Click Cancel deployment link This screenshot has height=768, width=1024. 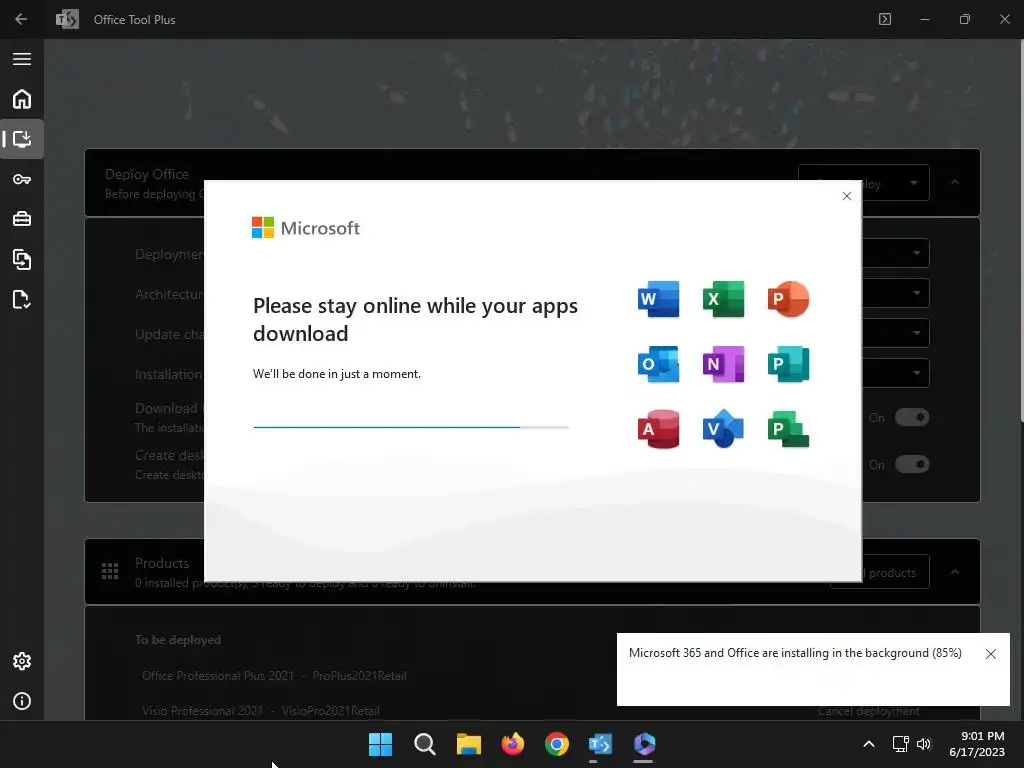(x=869, y=711)
